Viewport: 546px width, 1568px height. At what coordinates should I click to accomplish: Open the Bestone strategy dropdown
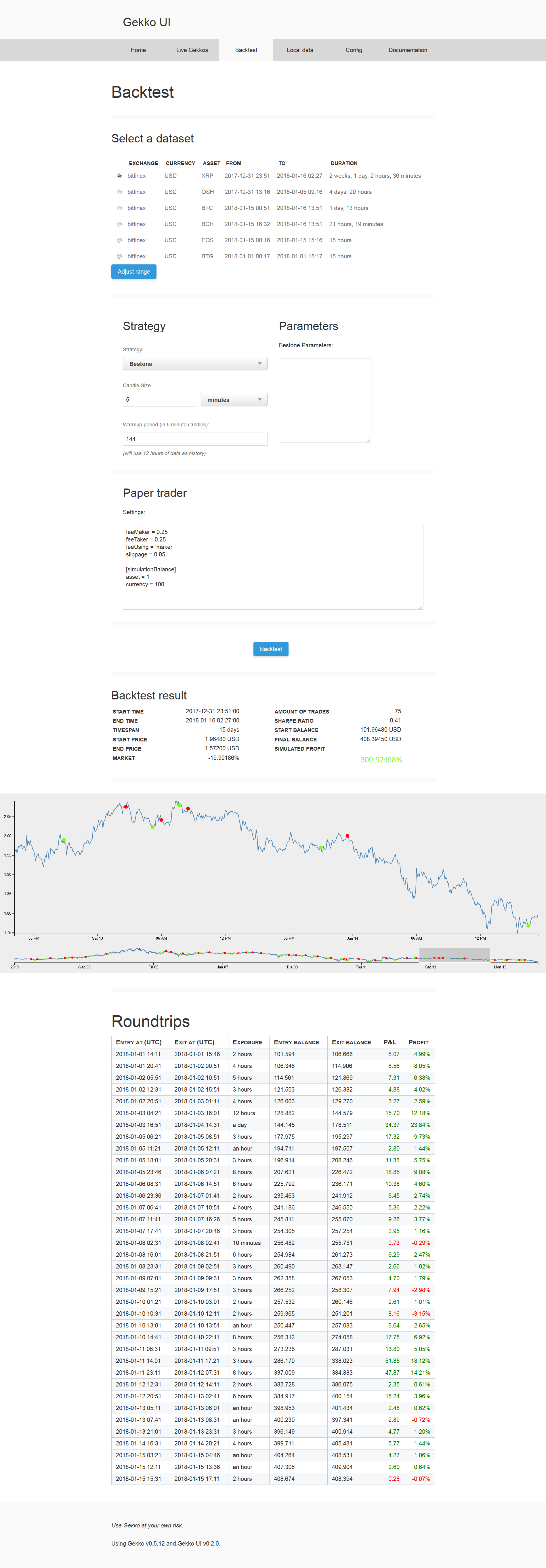(x=195, y=364)
